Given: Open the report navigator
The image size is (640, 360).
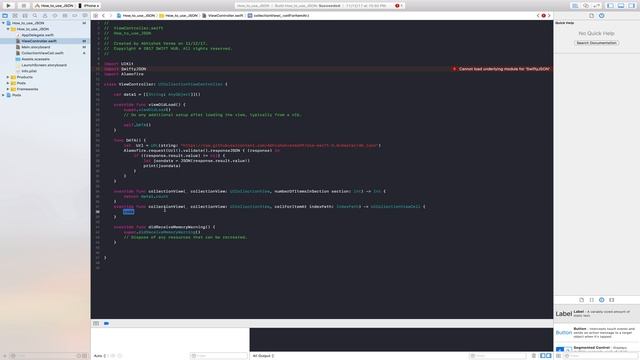Looking at the screenshot, I should (x=85, y=16).
